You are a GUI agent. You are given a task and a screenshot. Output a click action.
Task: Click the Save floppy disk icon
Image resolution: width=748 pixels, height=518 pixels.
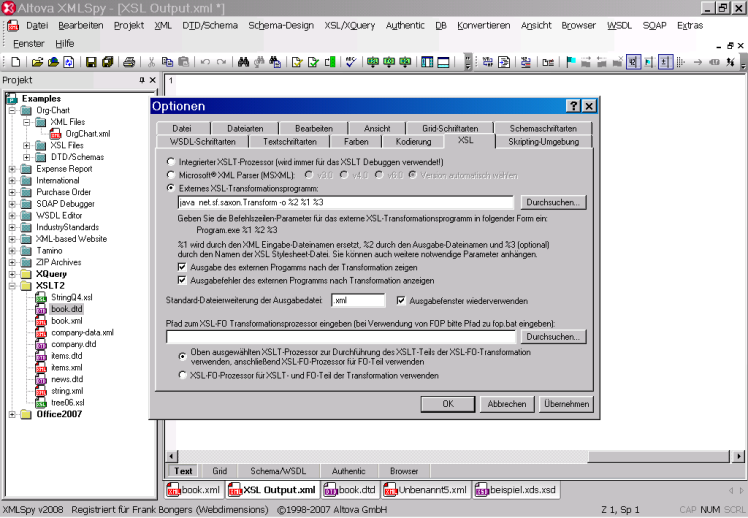[91, 62]
